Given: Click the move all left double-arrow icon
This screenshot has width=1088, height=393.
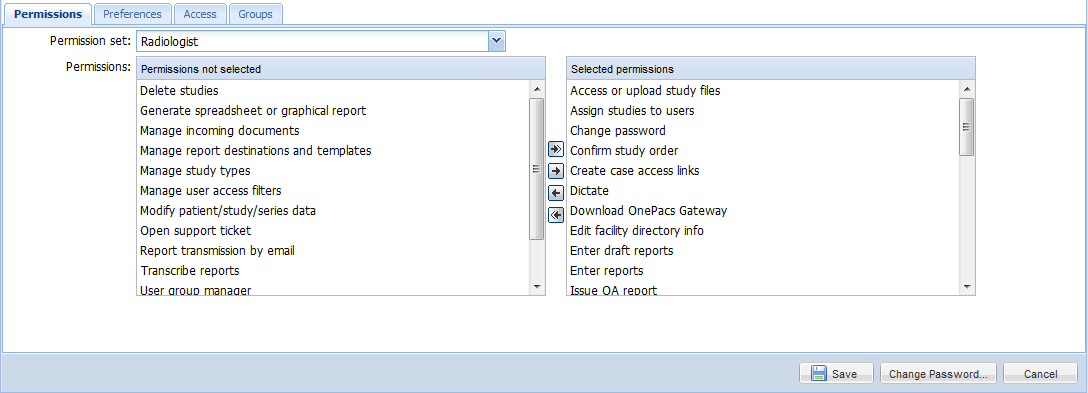Looking at the screenshot, I should tap(556, 215).
